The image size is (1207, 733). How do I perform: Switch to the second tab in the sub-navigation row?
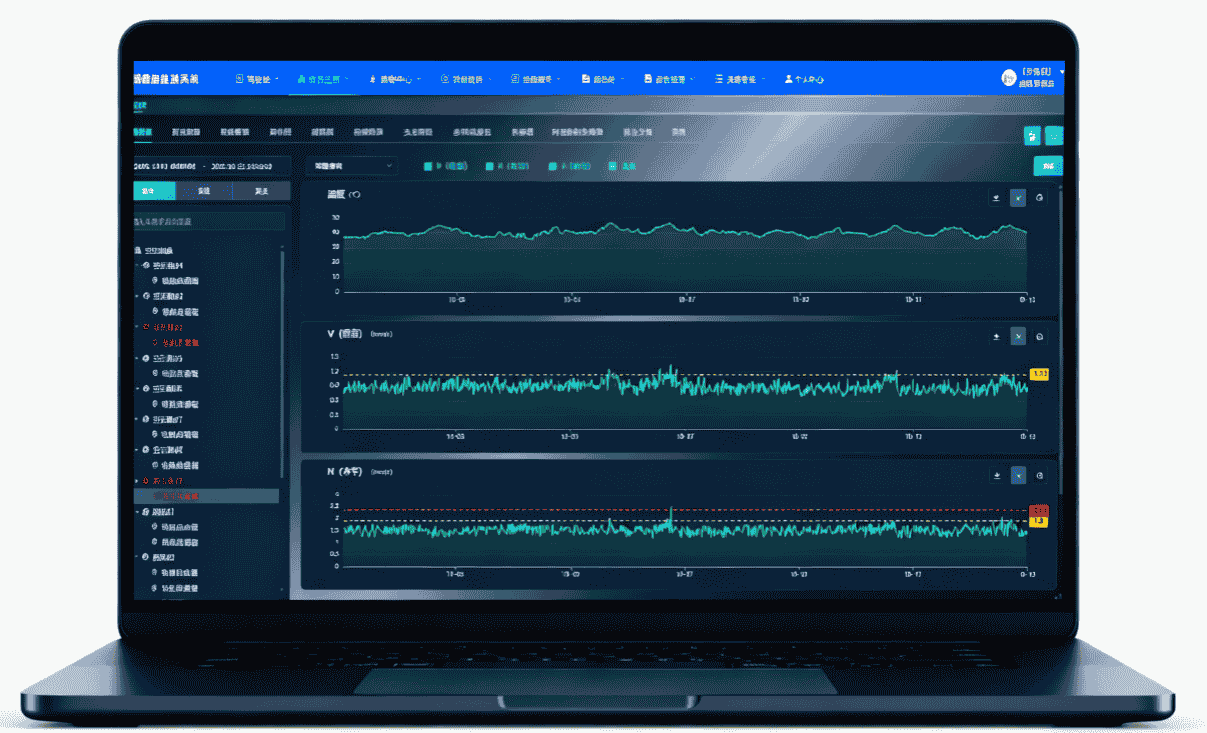tap(186, 132)
